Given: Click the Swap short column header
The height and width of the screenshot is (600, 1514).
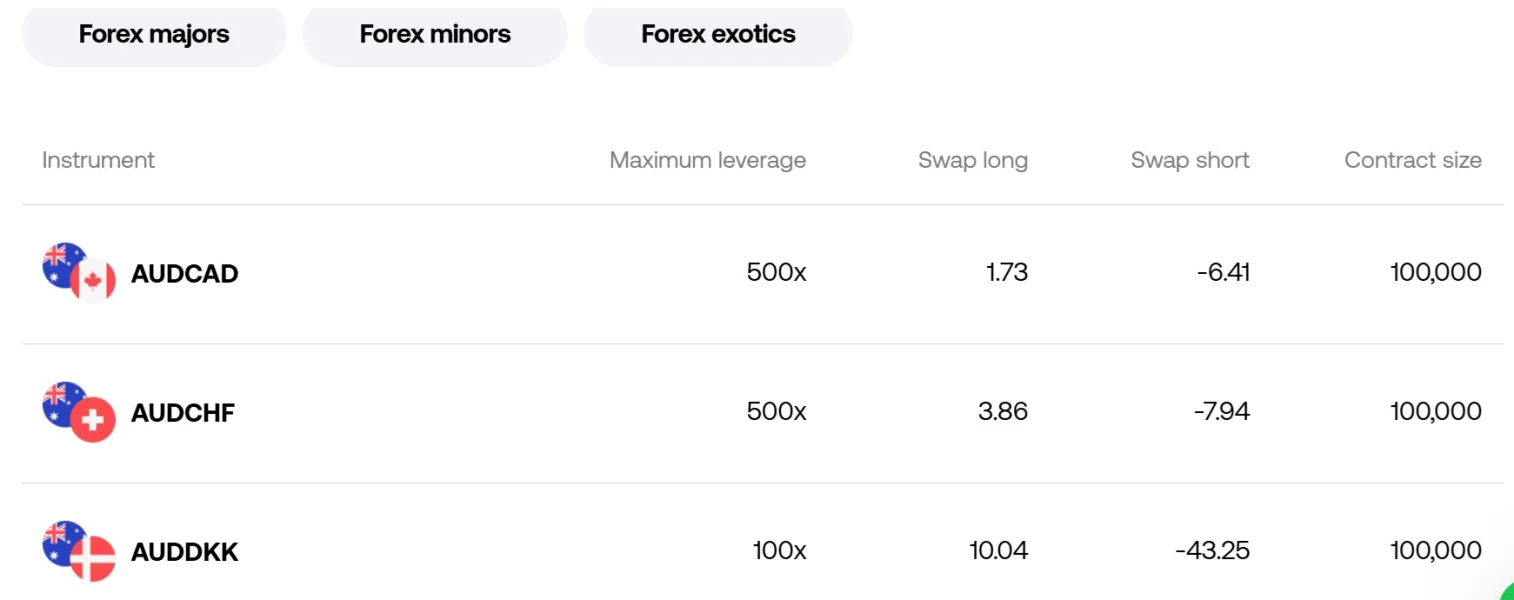Looking at the screenshot, I should (1189, 160).
